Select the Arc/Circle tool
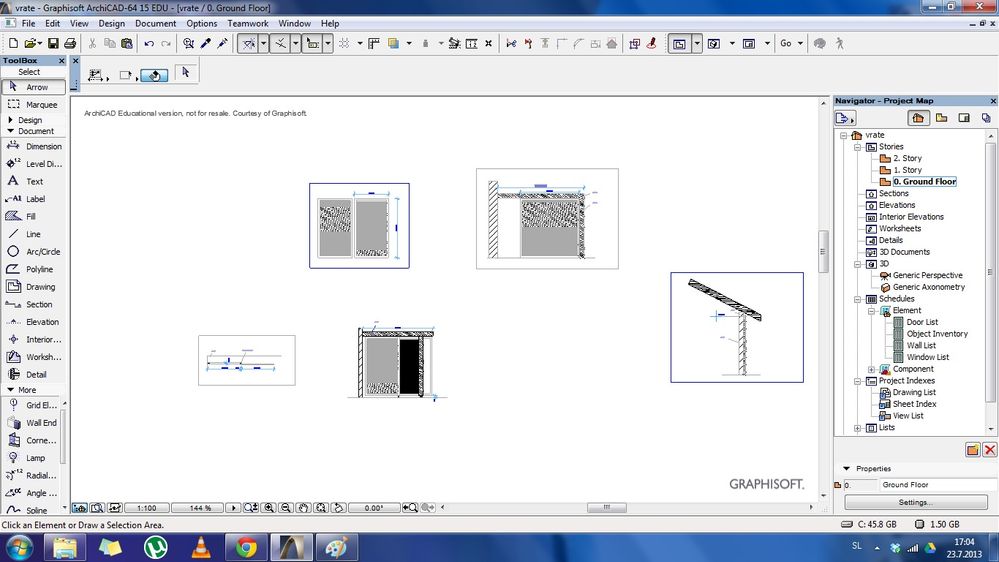The width and height of the screenshot is (999, 562). click(x=34, y=252)
